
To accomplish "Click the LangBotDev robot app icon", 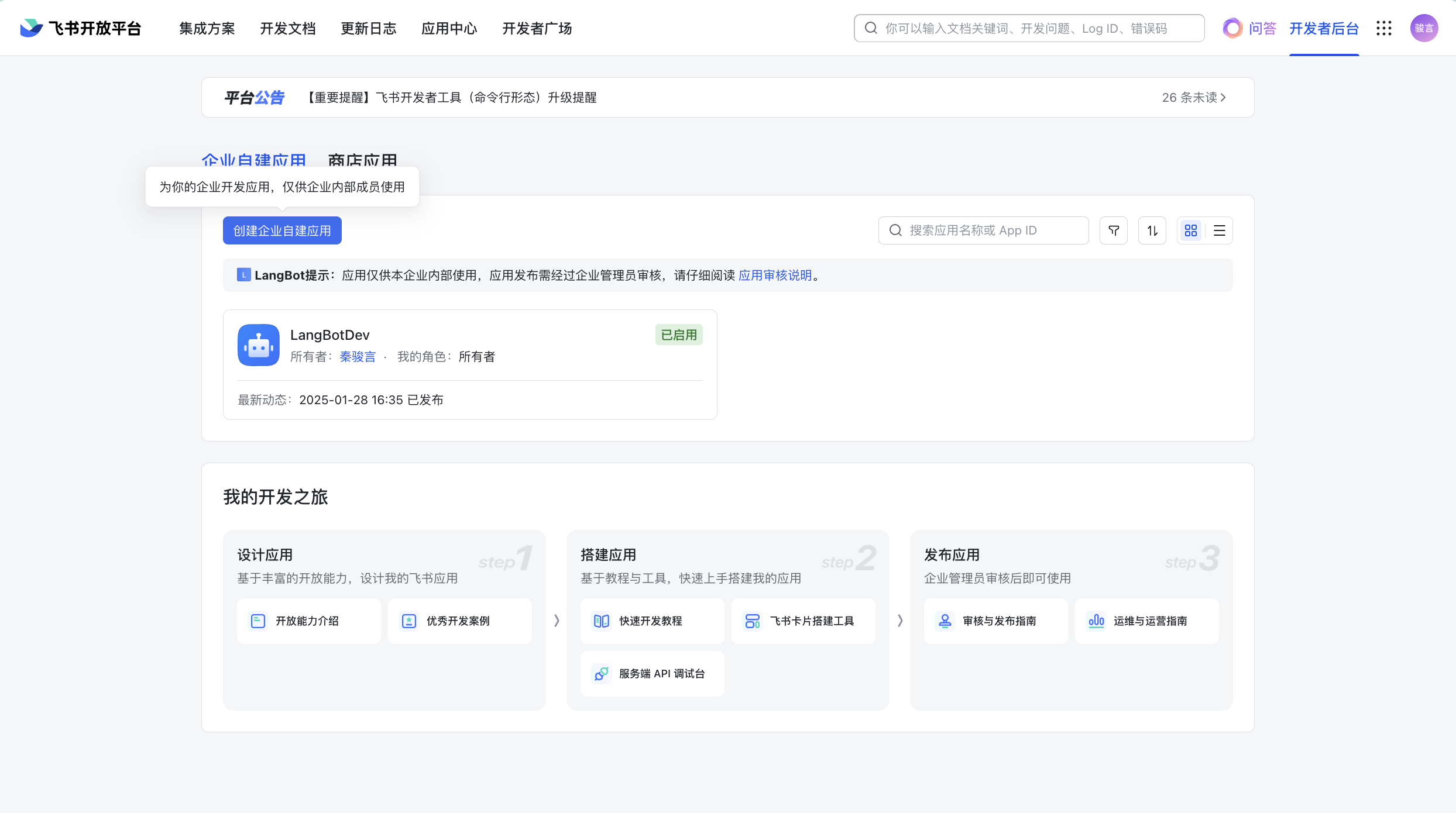I will click(x=259, y=345).
